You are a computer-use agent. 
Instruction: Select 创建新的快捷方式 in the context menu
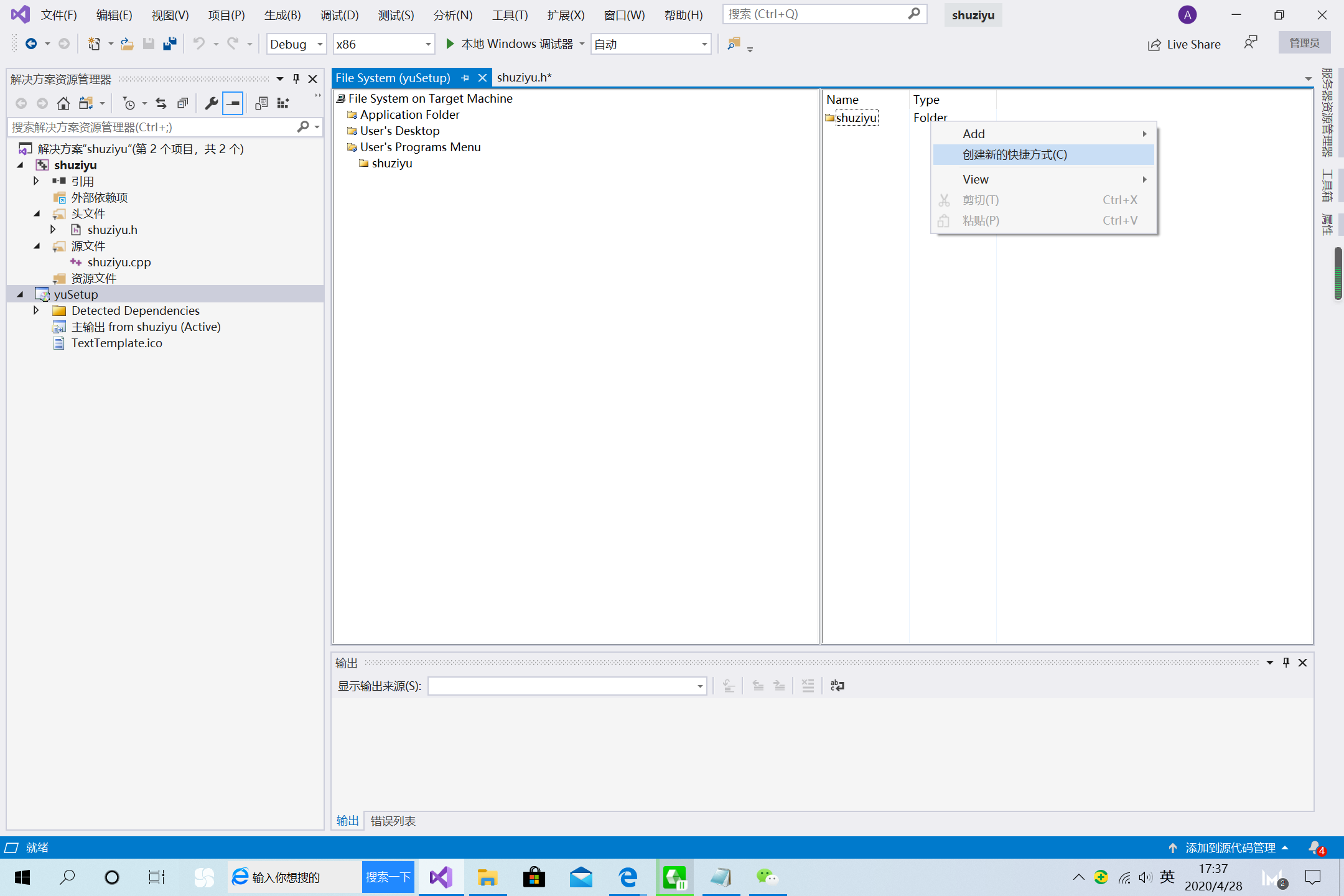[x=1014, y=155]
